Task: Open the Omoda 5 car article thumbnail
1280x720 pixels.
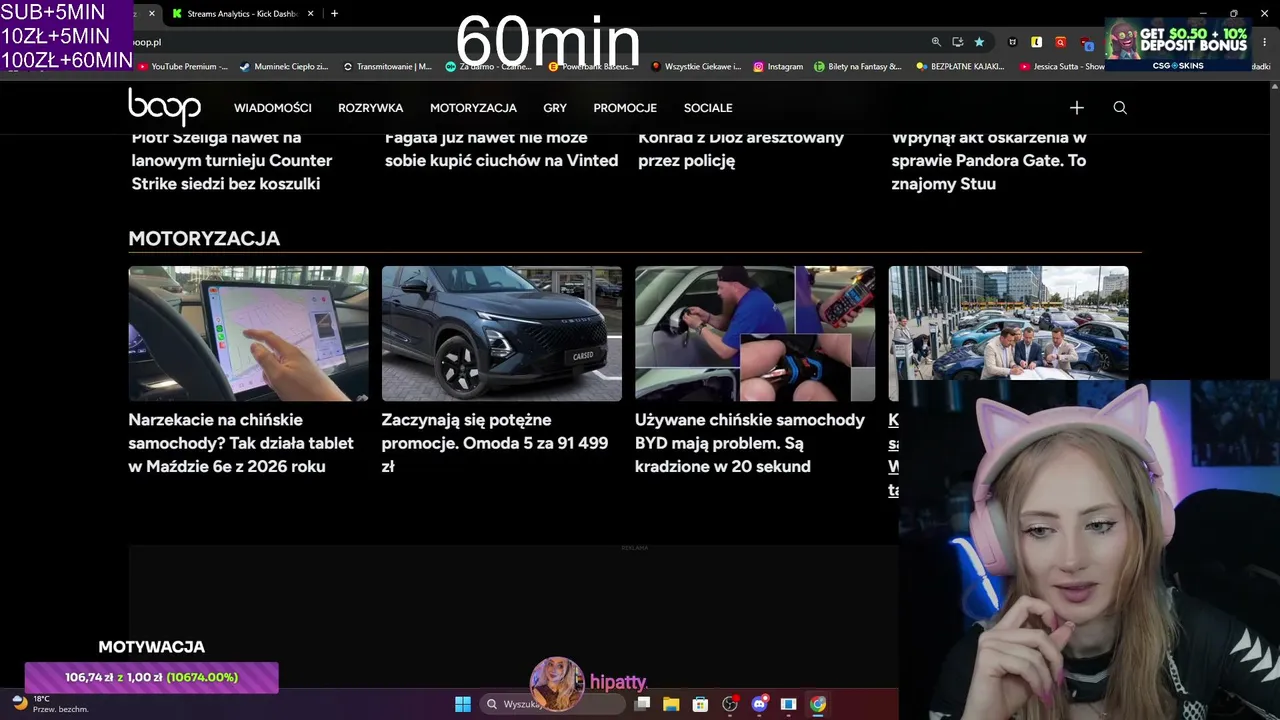Action: (x=502, y=333)
